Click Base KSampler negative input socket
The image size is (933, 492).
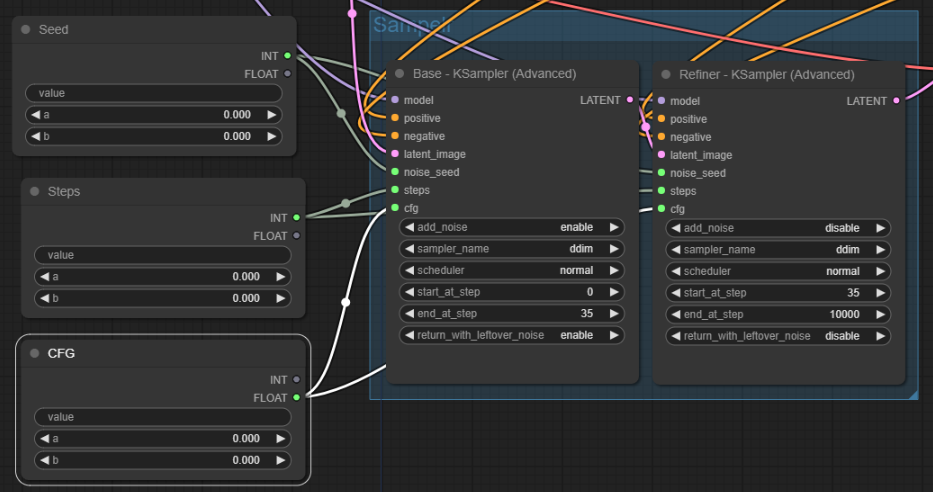click(x=395, y=136)
